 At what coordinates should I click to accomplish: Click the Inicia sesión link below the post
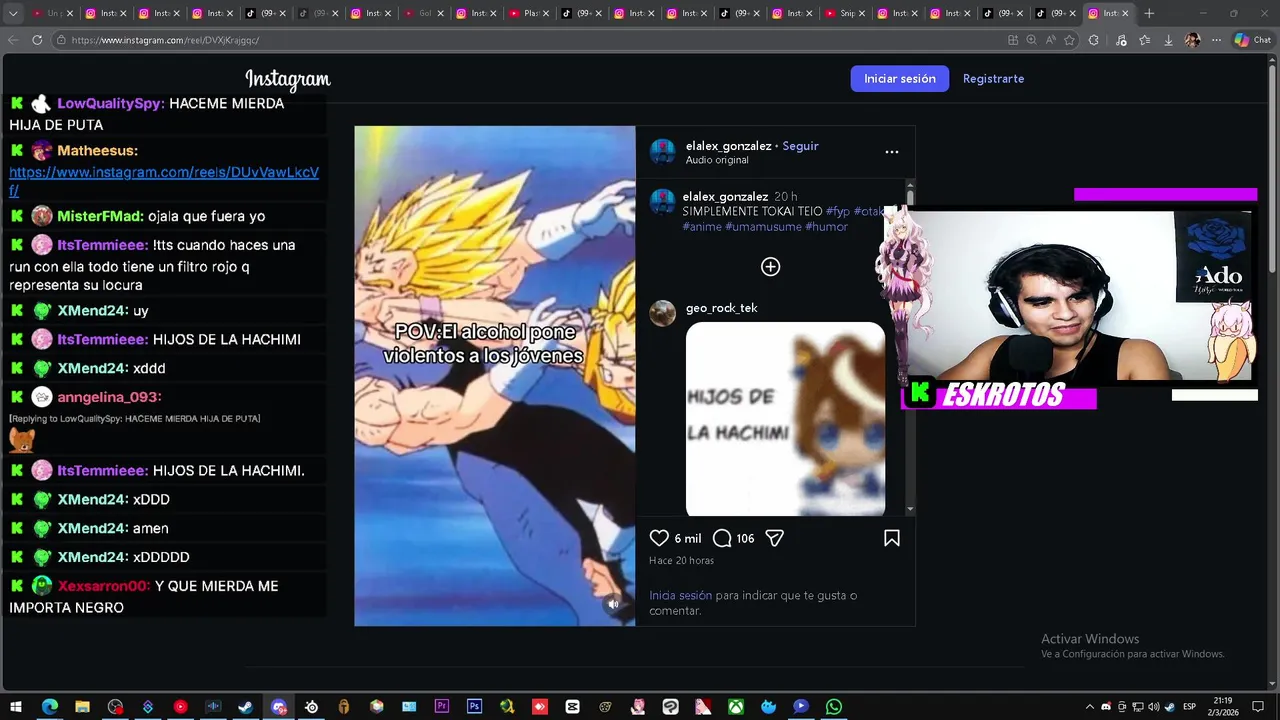[x=680, y=595]
